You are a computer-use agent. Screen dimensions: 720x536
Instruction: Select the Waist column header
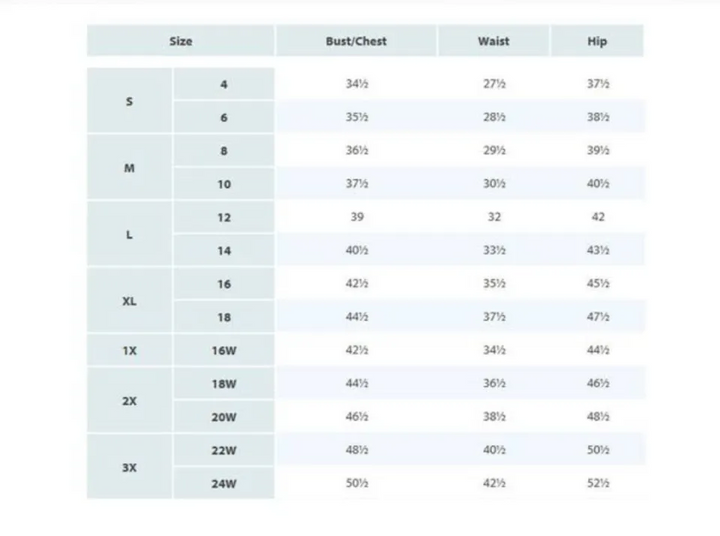[x=493, y=41]
